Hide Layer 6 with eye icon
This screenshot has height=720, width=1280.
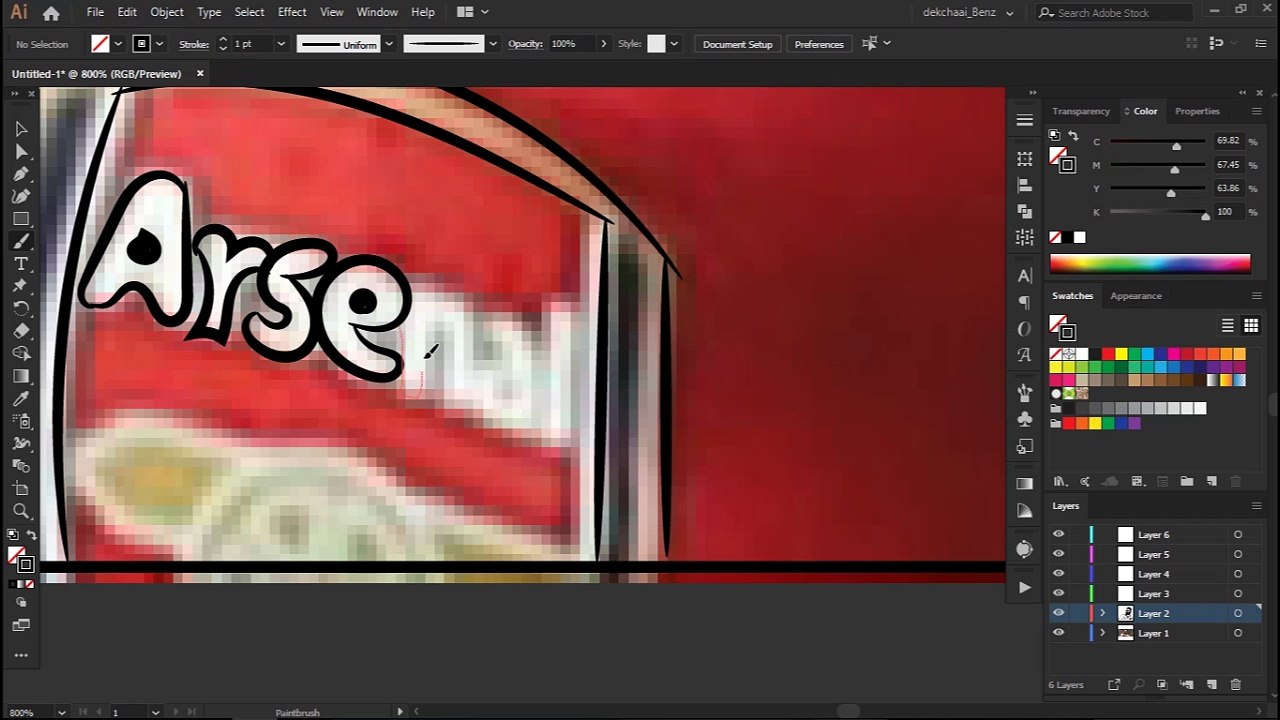[x=1058, y=534]
